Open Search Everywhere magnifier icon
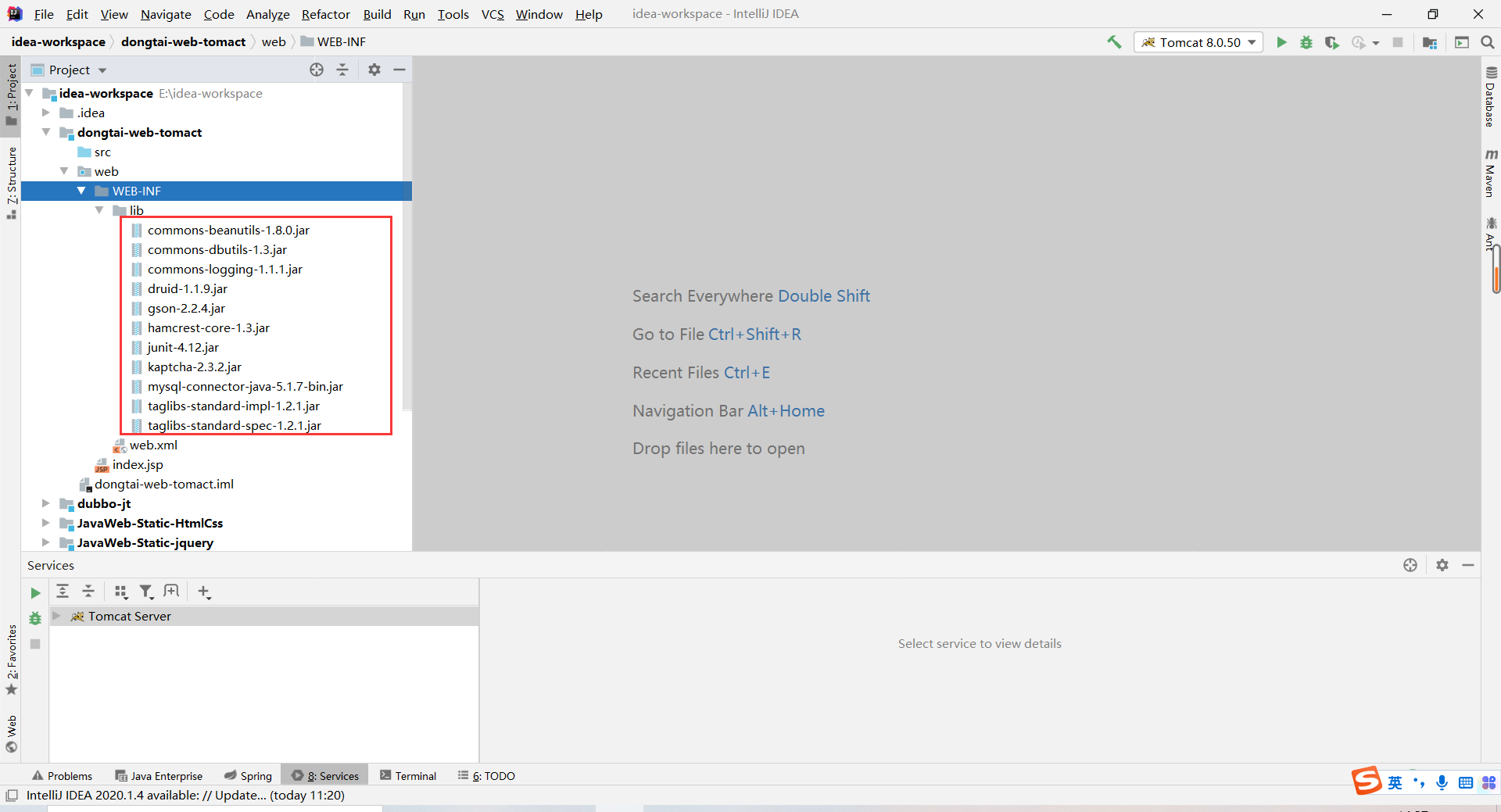 tap(1488, 42)
